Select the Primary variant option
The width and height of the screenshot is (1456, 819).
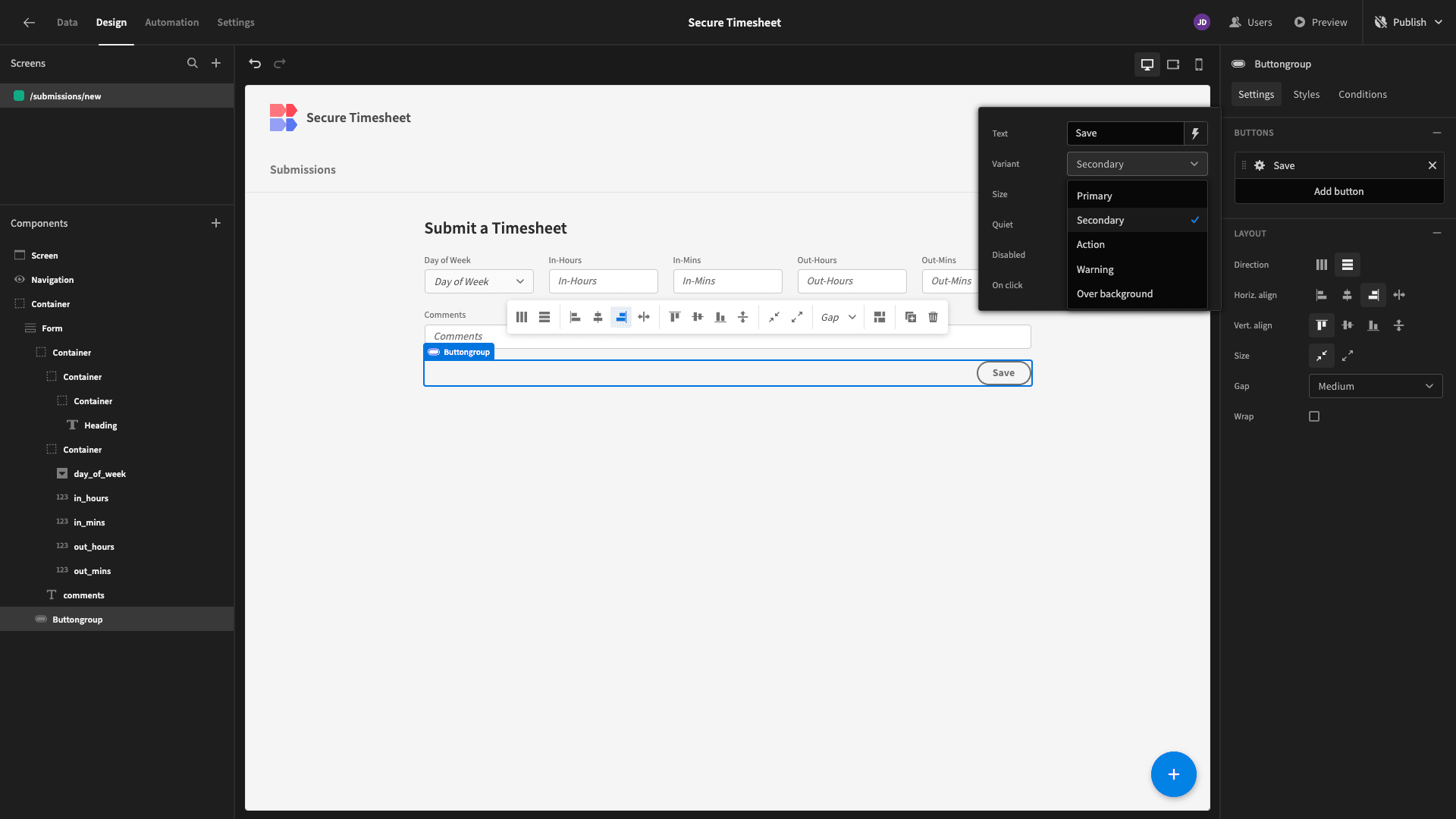[1137, 196]
